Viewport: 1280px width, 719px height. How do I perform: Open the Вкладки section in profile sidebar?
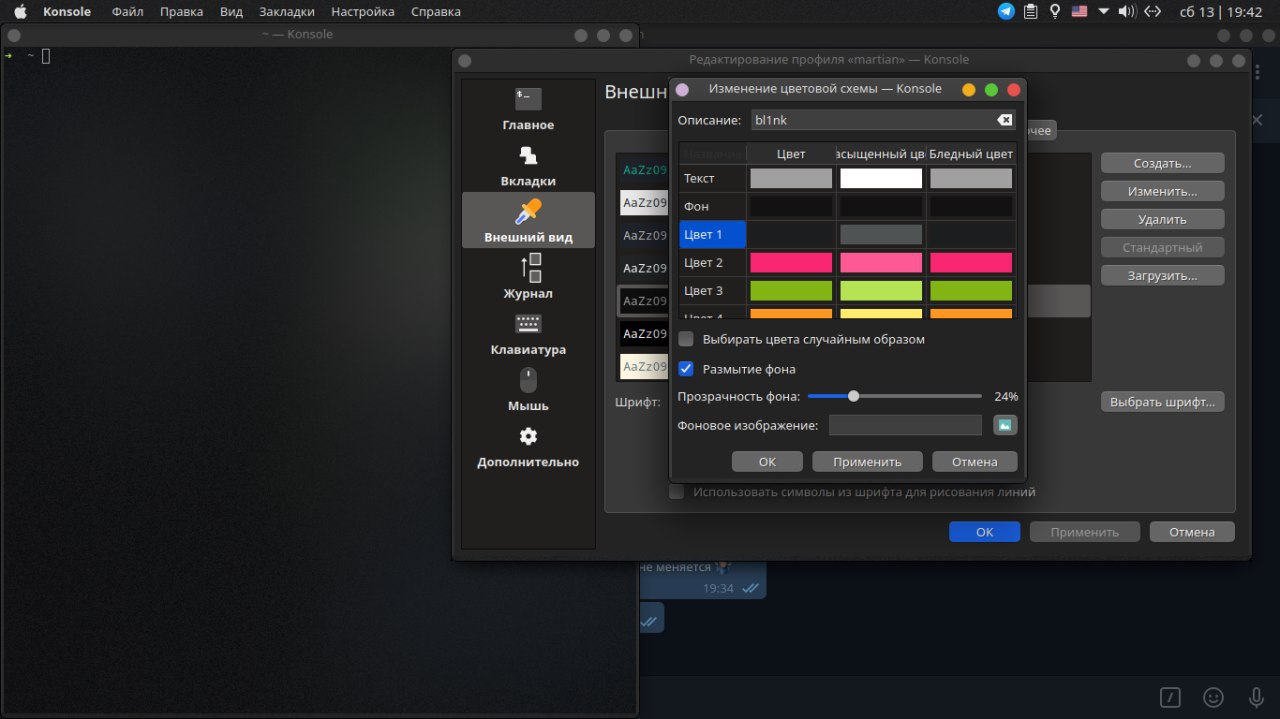coord(528,166)
